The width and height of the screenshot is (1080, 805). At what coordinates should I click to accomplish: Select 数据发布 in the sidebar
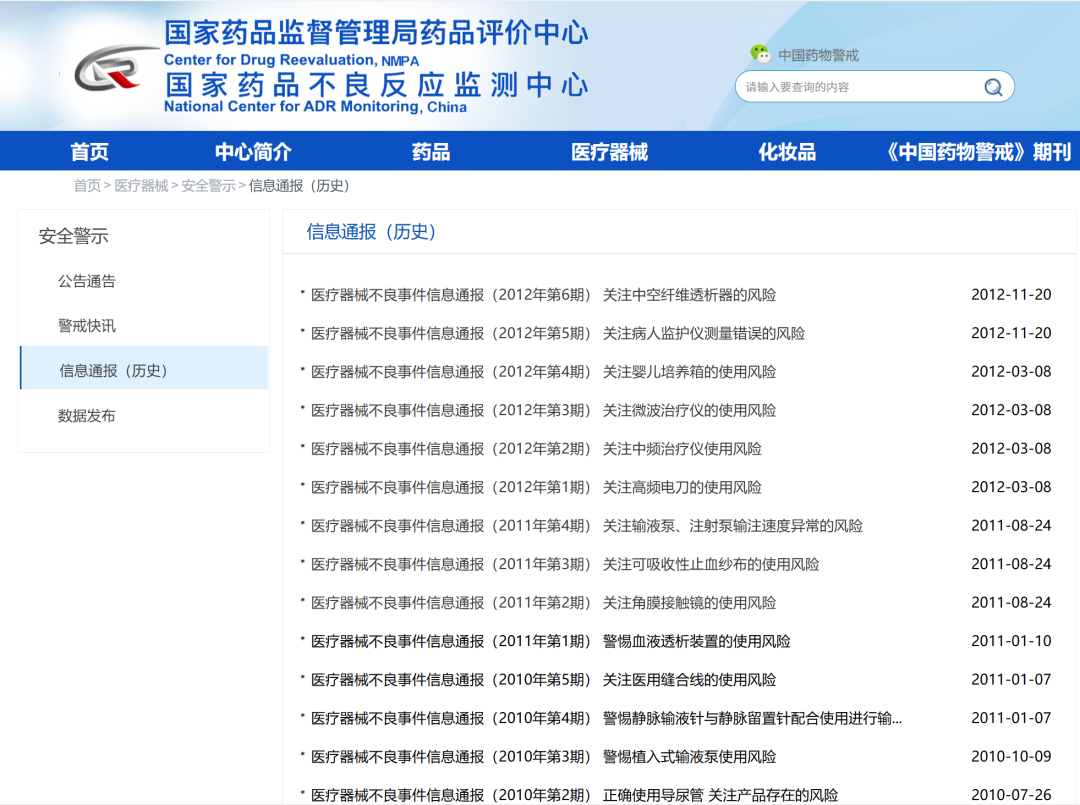pyautogui.click(x=87, y=416)
